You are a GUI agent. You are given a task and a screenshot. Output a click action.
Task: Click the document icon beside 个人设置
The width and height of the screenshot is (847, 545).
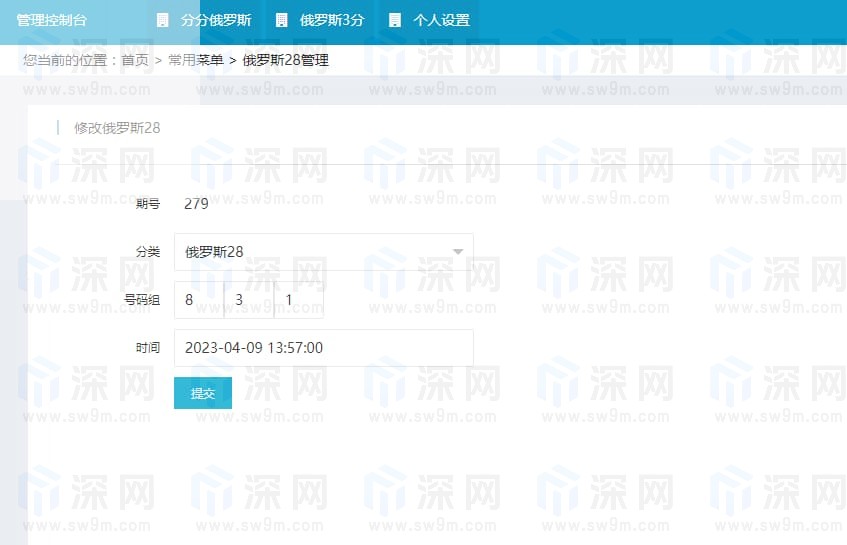click(395, 20)
